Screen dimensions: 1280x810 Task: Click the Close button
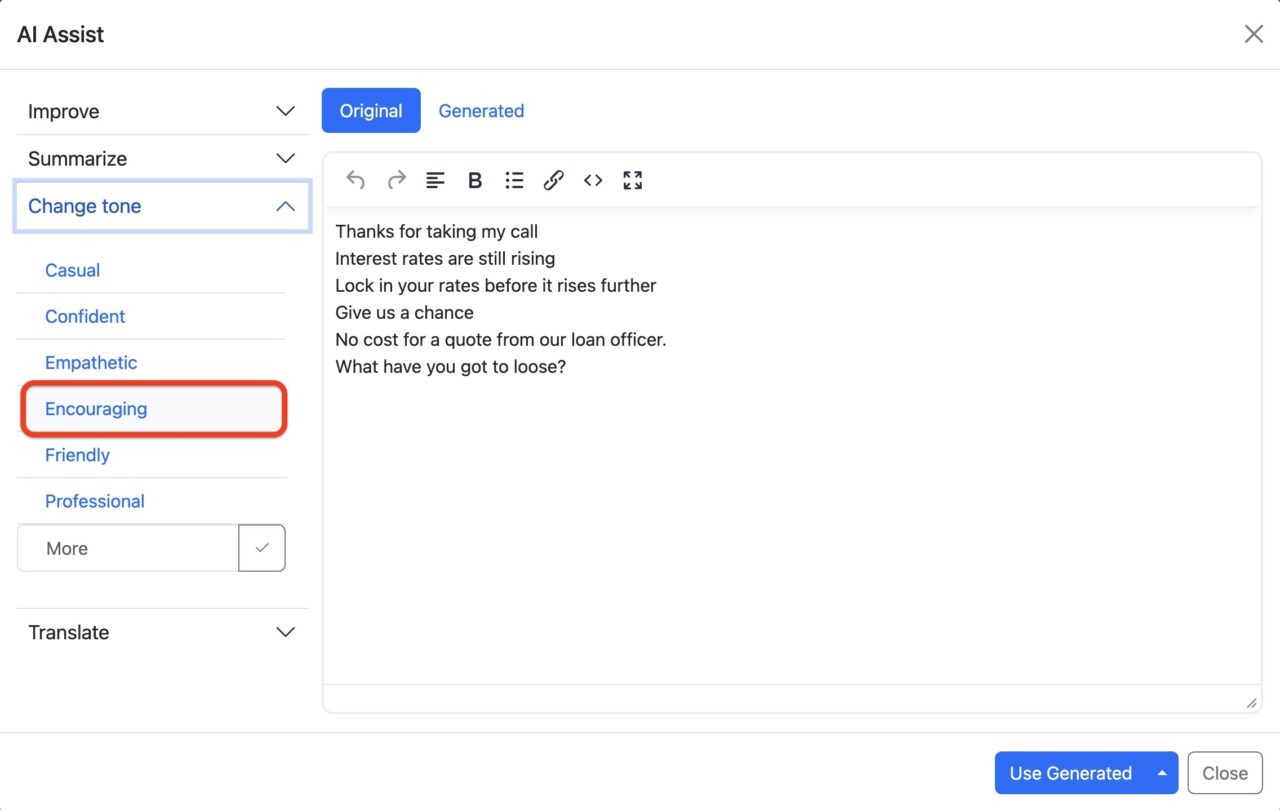pos(1225,773)
